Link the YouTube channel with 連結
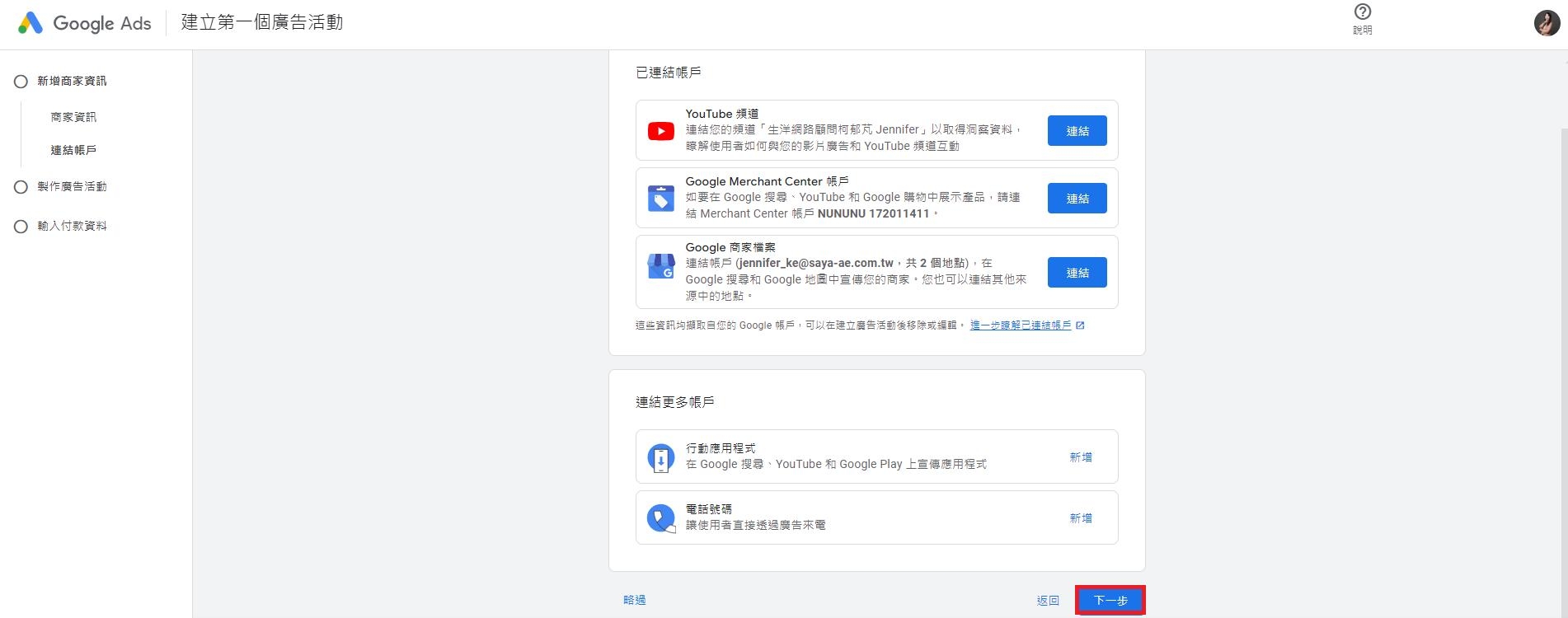This screenshot has height=618, width=1568. (x=1077, y=131)
